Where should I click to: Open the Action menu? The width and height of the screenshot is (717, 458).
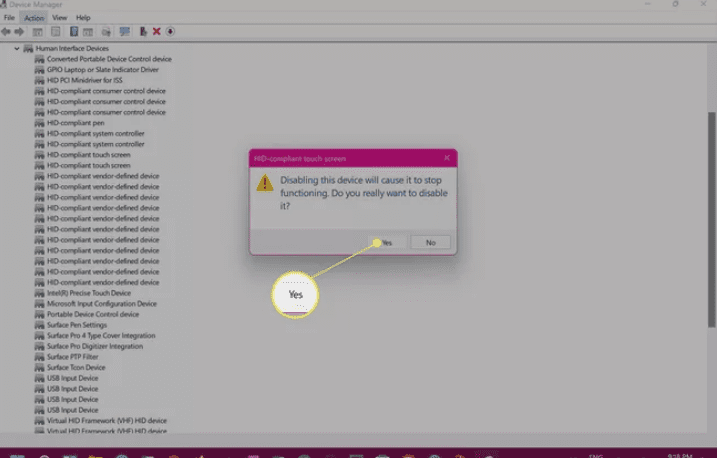tap(34, 18)
